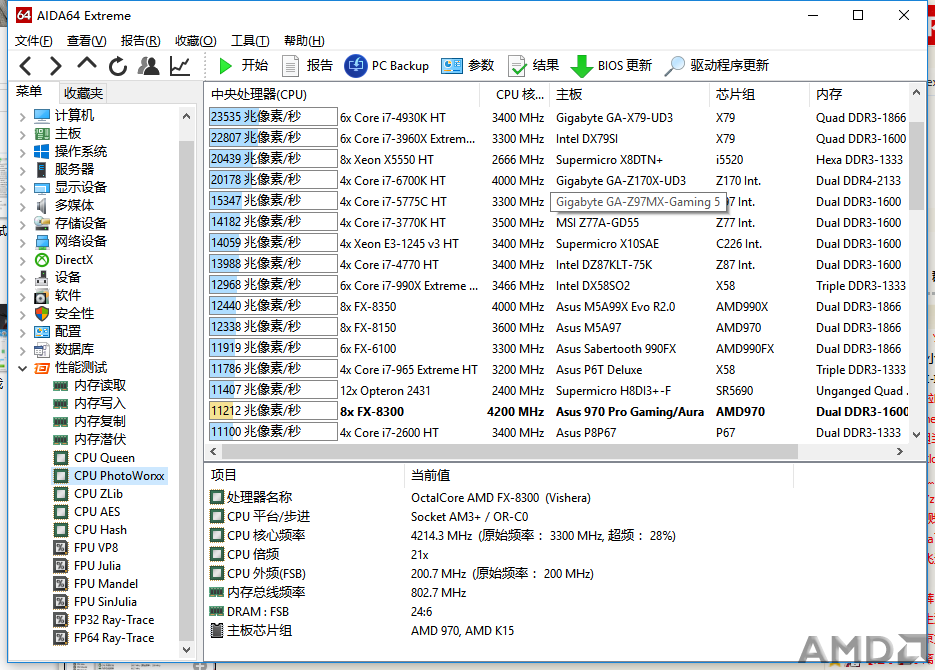Select the CPU Hash benchmark

click(x=100, y=530)
